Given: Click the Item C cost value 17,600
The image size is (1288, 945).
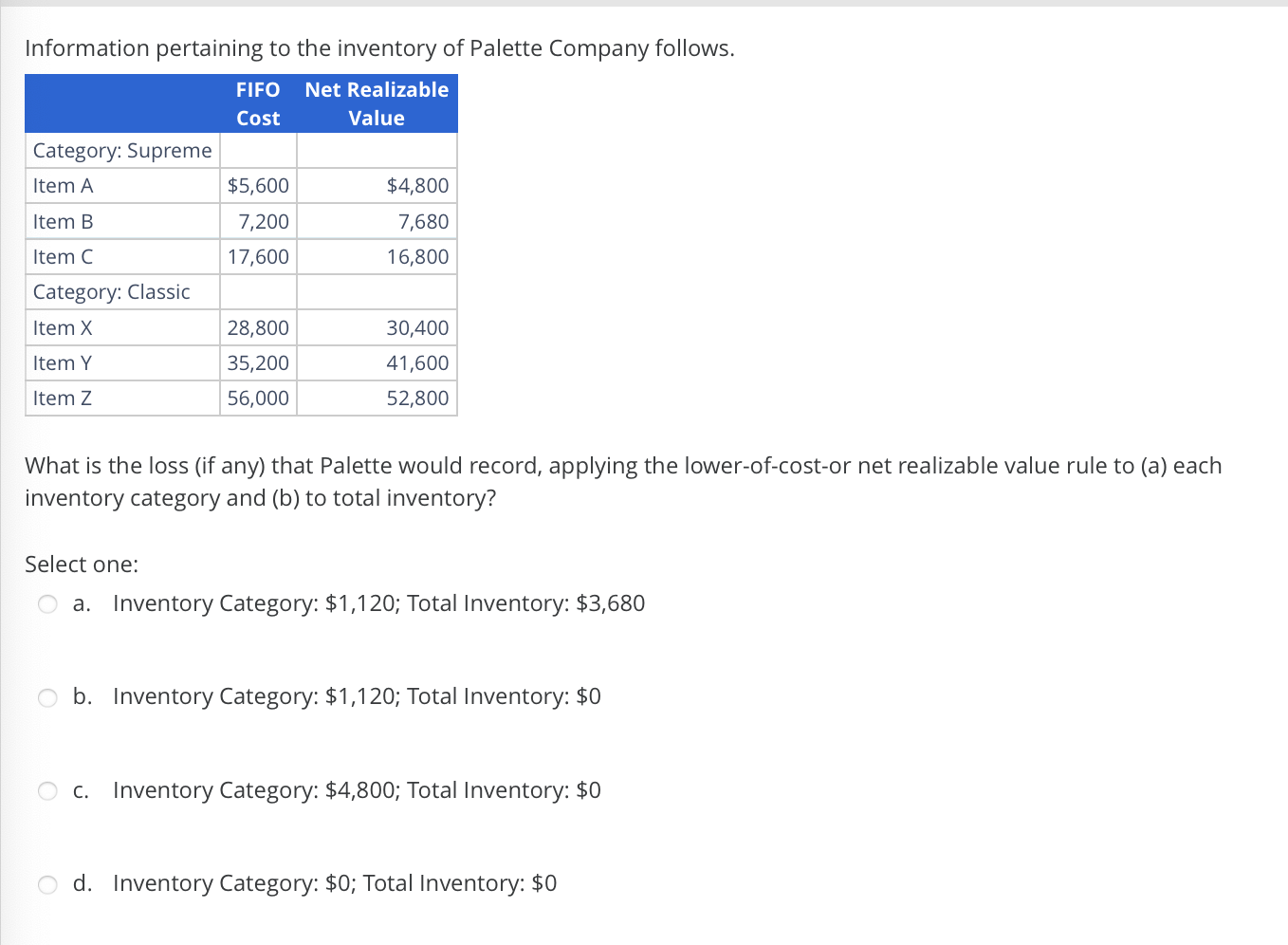Looking at the screenshot, I should (x=259, y=256).
